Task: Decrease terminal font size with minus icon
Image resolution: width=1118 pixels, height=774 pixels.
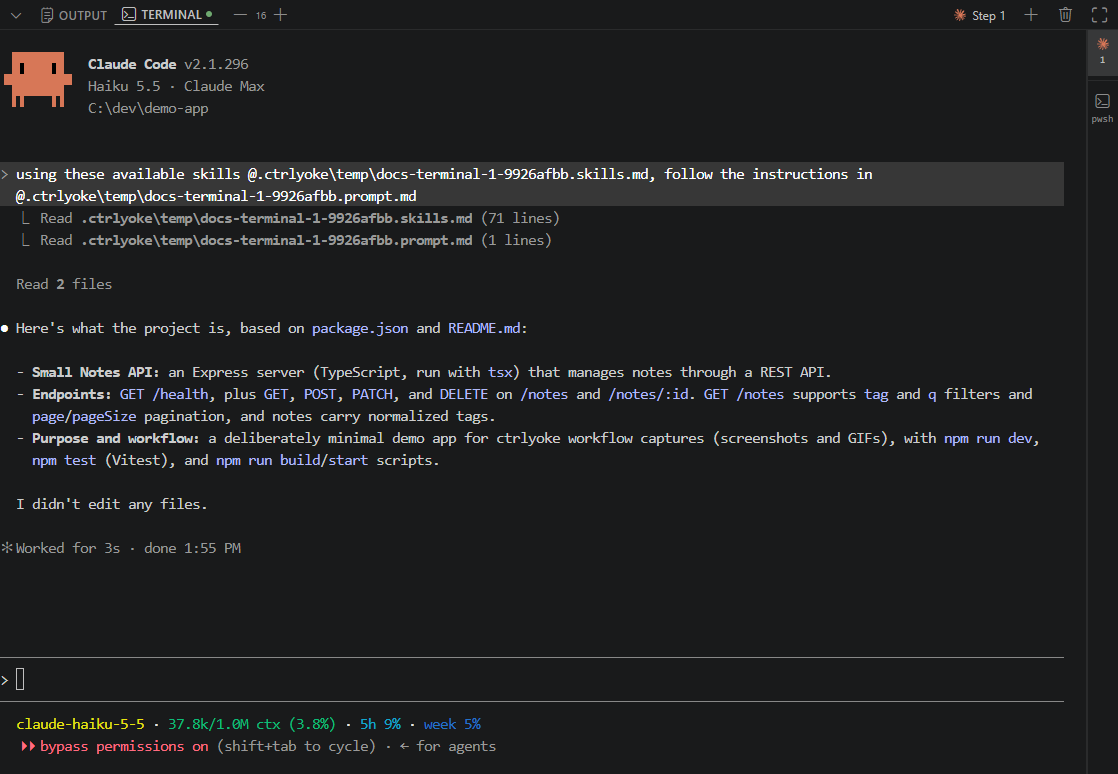Action: pos(240,15)
